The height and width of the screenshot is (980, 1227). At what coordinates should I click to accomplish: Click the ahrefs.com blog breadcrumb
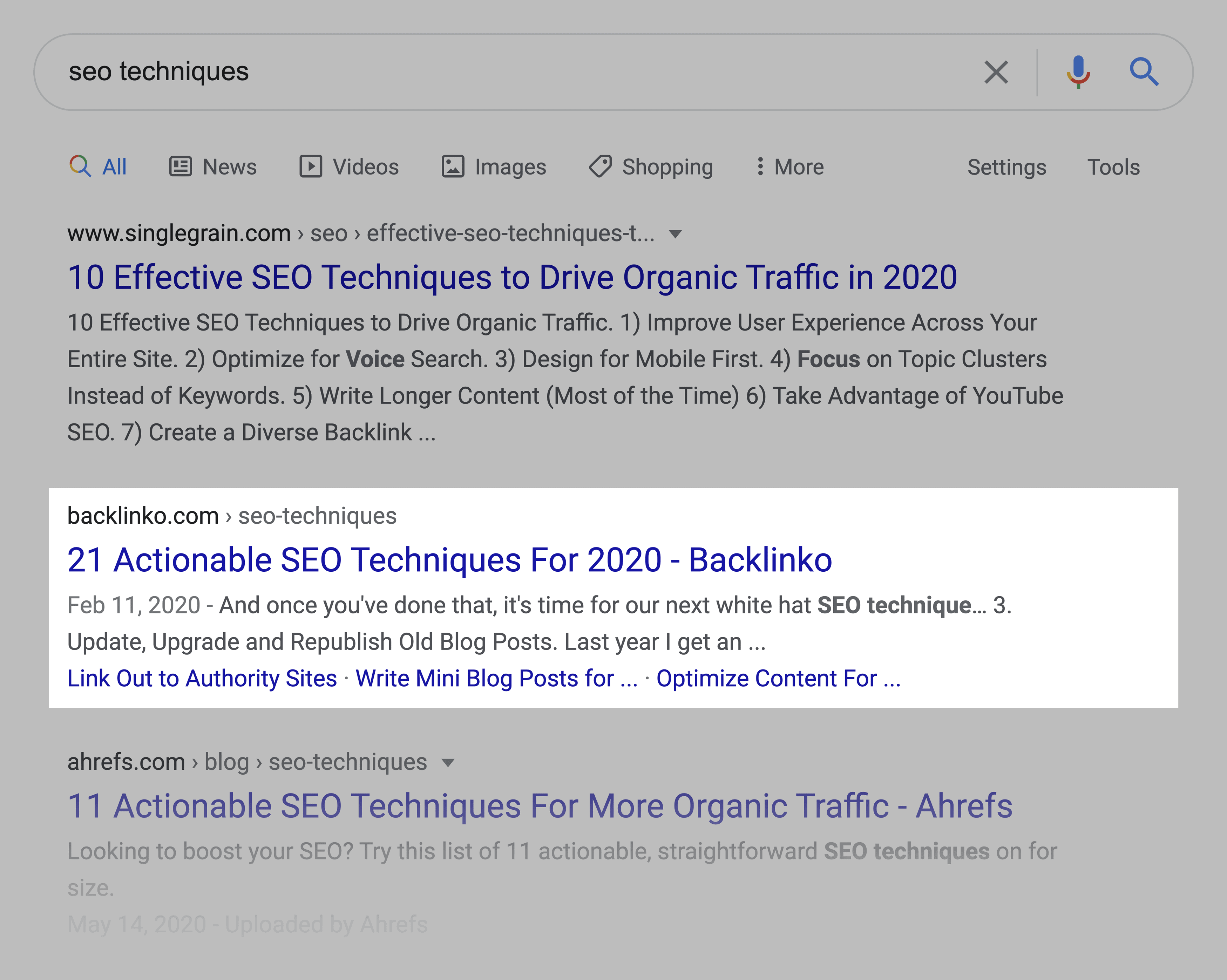247,762
